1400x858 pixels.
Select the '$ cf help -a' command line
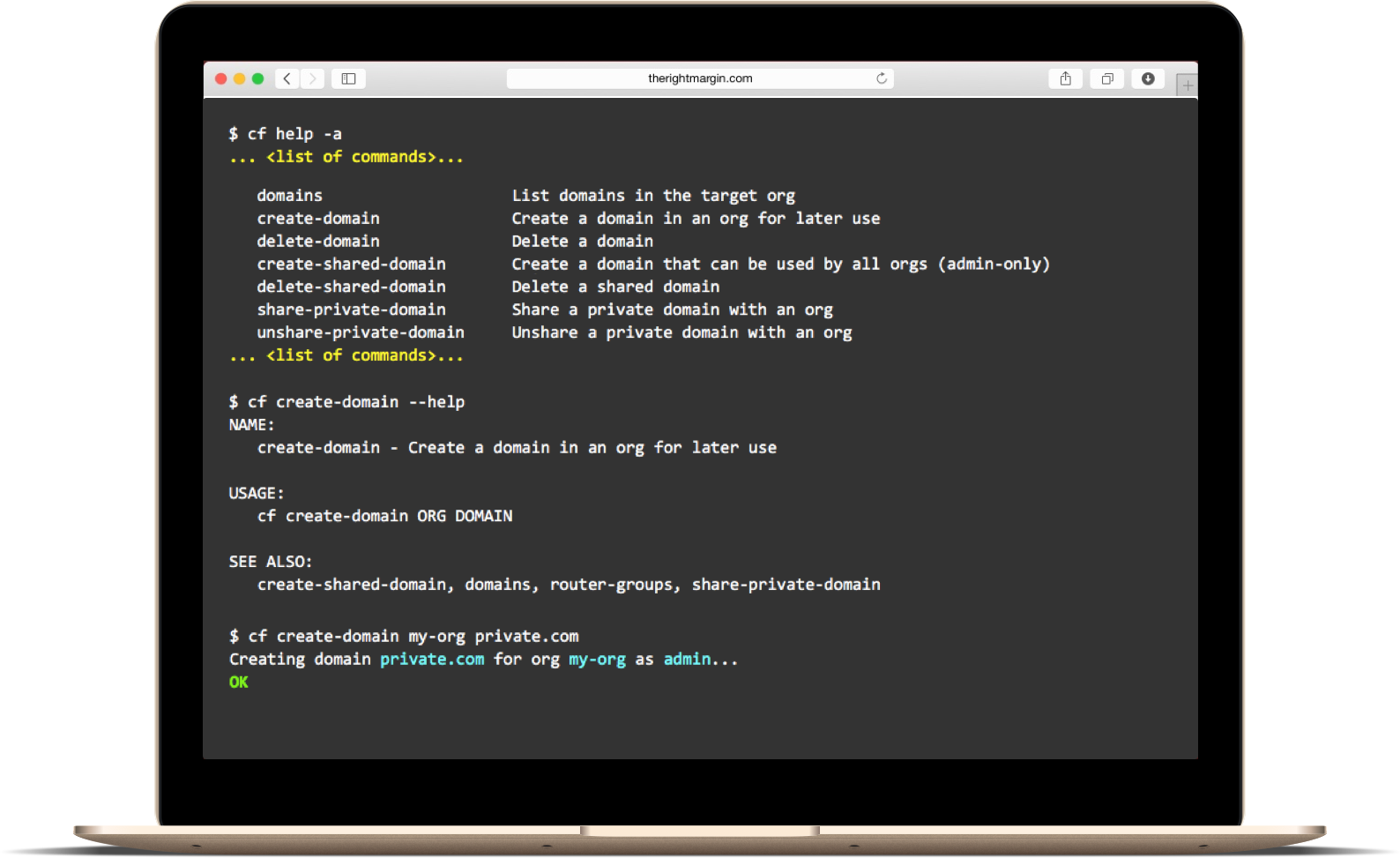(285, 134)
